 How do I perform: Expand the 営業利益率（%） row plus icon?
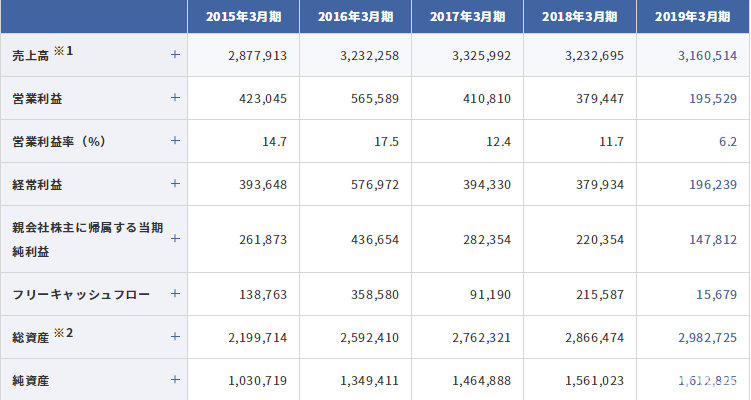click(x=175, y=141)
